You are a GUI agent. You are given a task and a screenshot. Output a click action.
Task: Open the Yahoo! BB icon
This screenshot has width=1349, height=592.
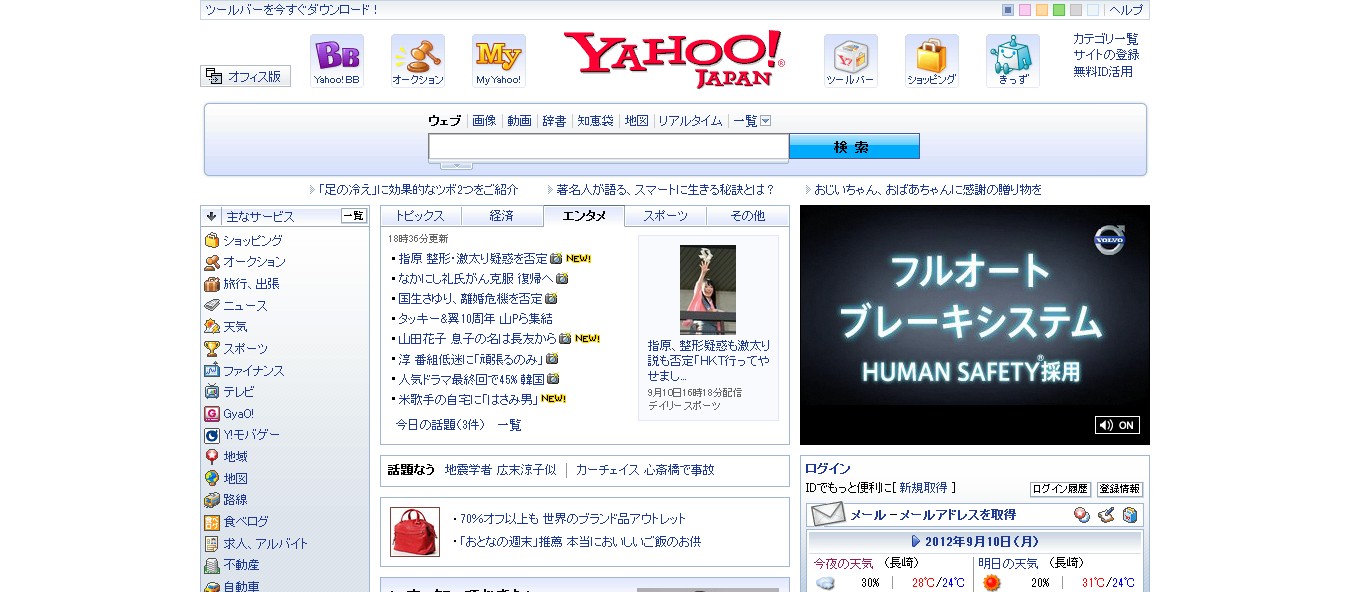(x=337, y=61)
